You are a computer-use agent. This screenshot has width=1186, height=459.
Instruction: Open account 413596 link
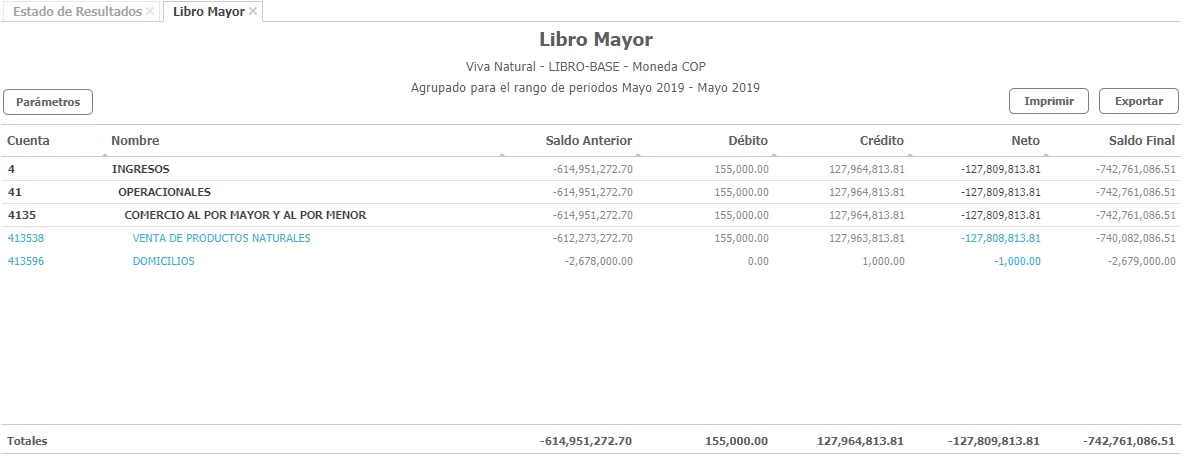26,261
